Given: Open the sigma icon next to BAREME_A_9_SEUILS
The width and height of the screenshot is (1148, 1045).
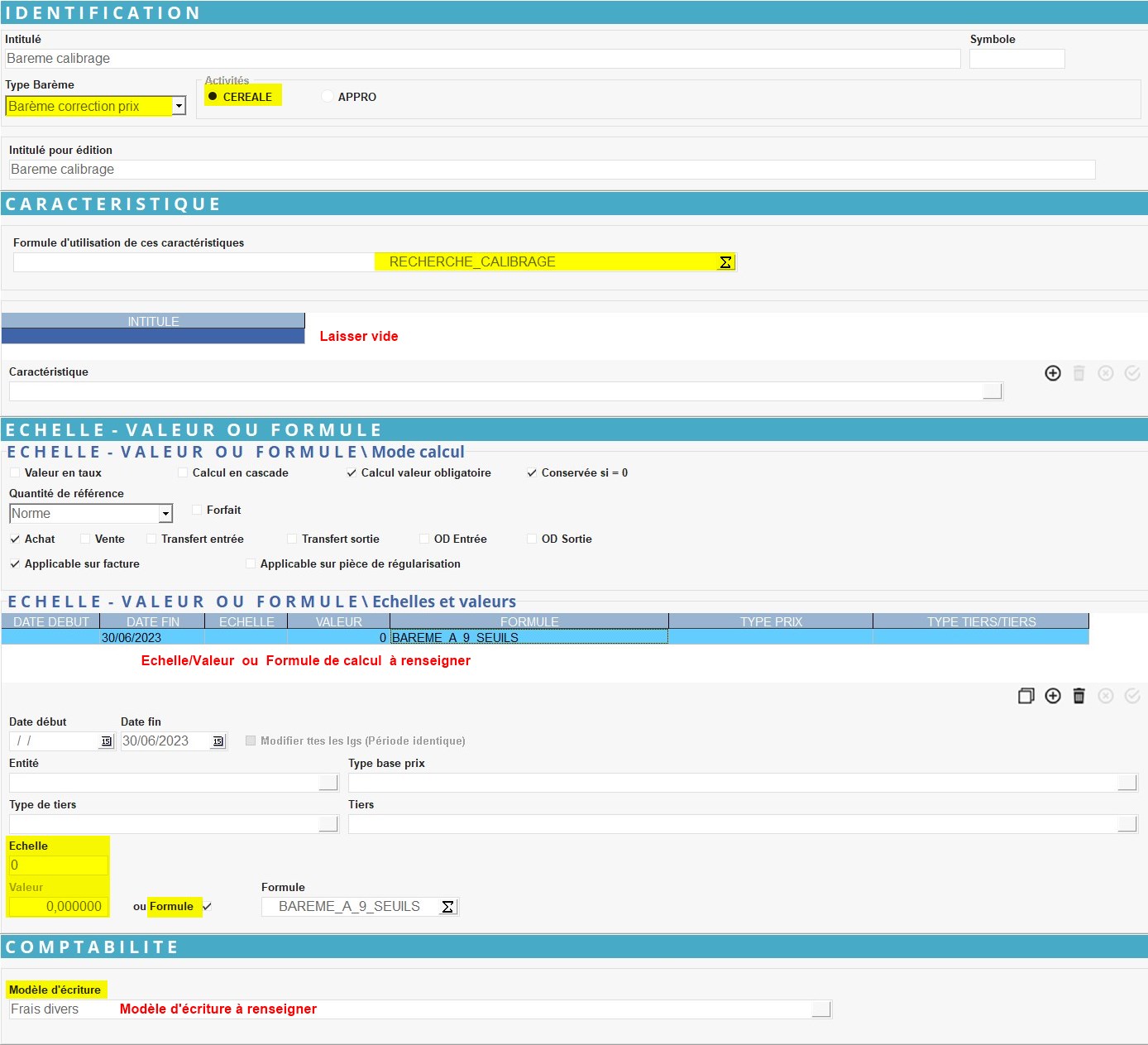Looking at the screenshot, I should coord(447,907).
